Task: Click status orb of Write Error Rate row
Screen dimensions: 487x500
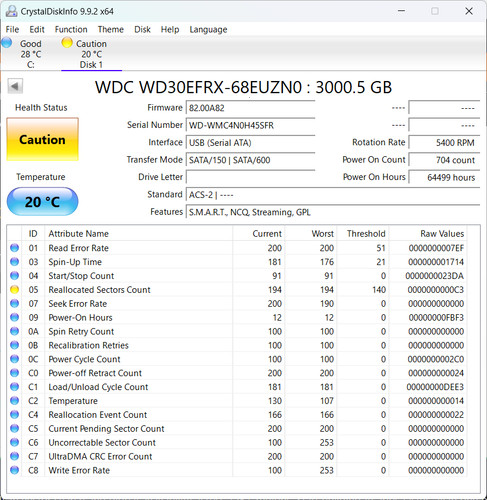Action: click(14, 470)
